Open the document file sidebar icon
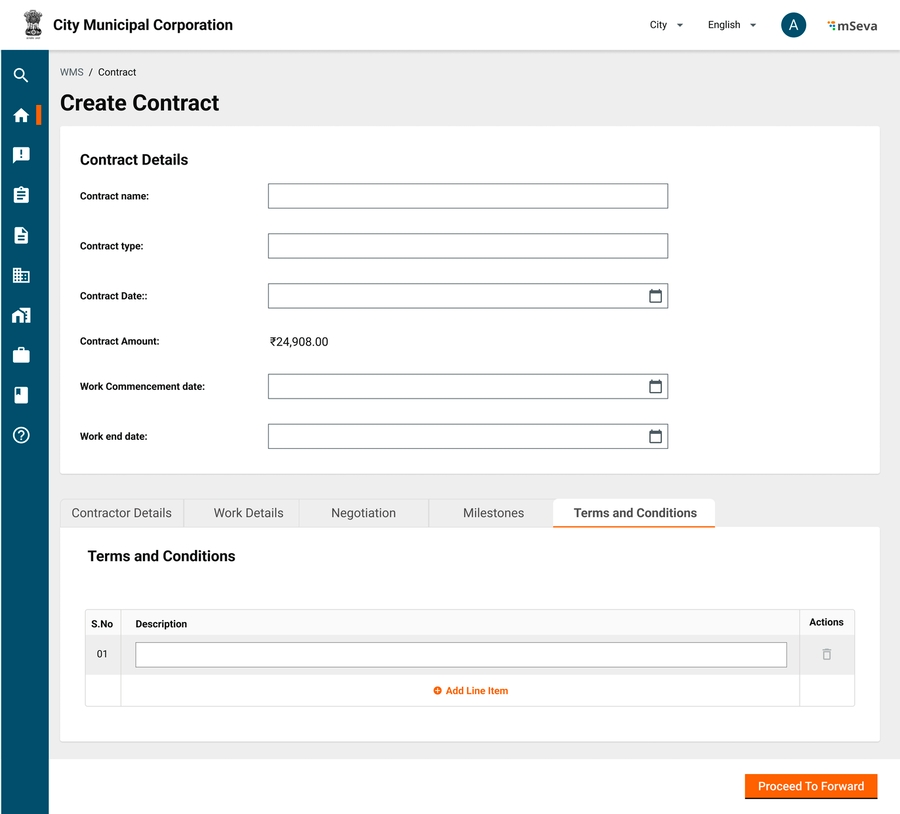 coord(21,235)
